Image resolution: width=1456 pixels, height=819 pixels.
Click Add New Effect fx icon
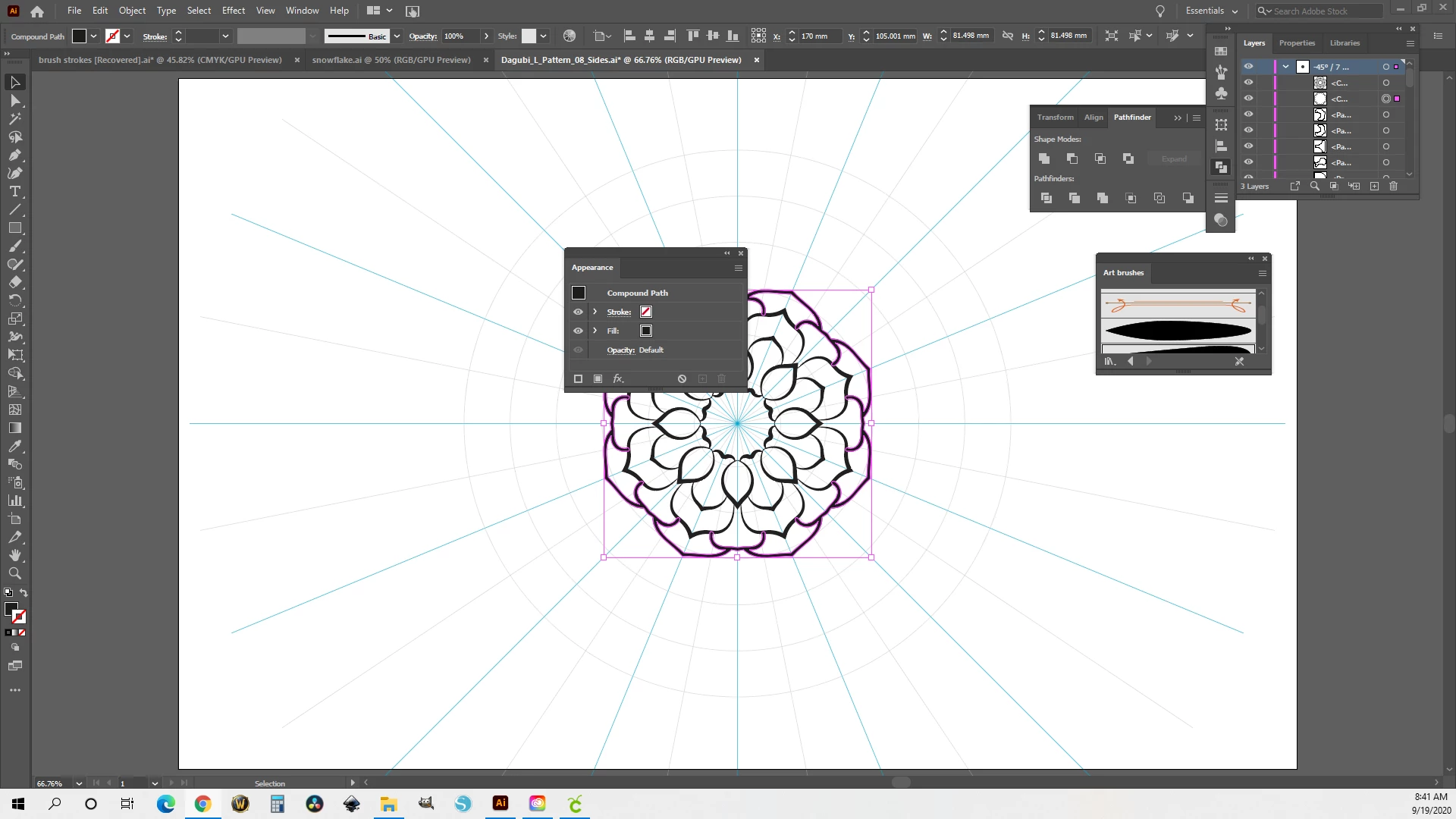coord(618,378)
